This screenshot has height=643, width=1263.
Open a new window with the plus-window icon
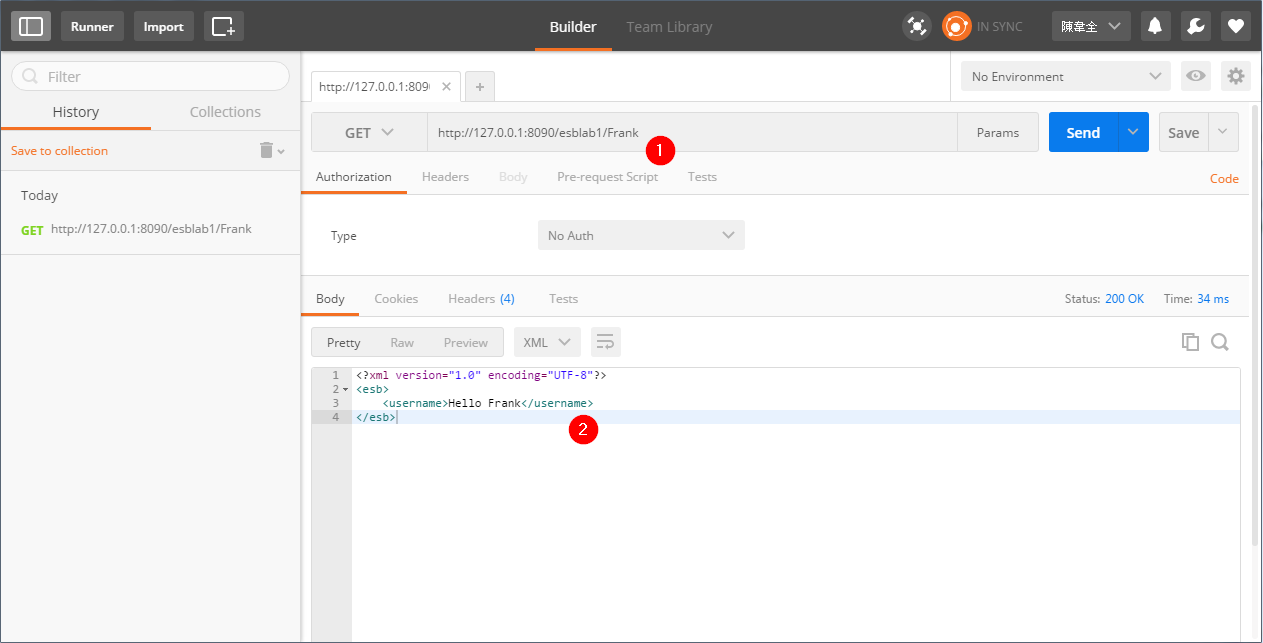pyautogui.click(x=224, y=26)
